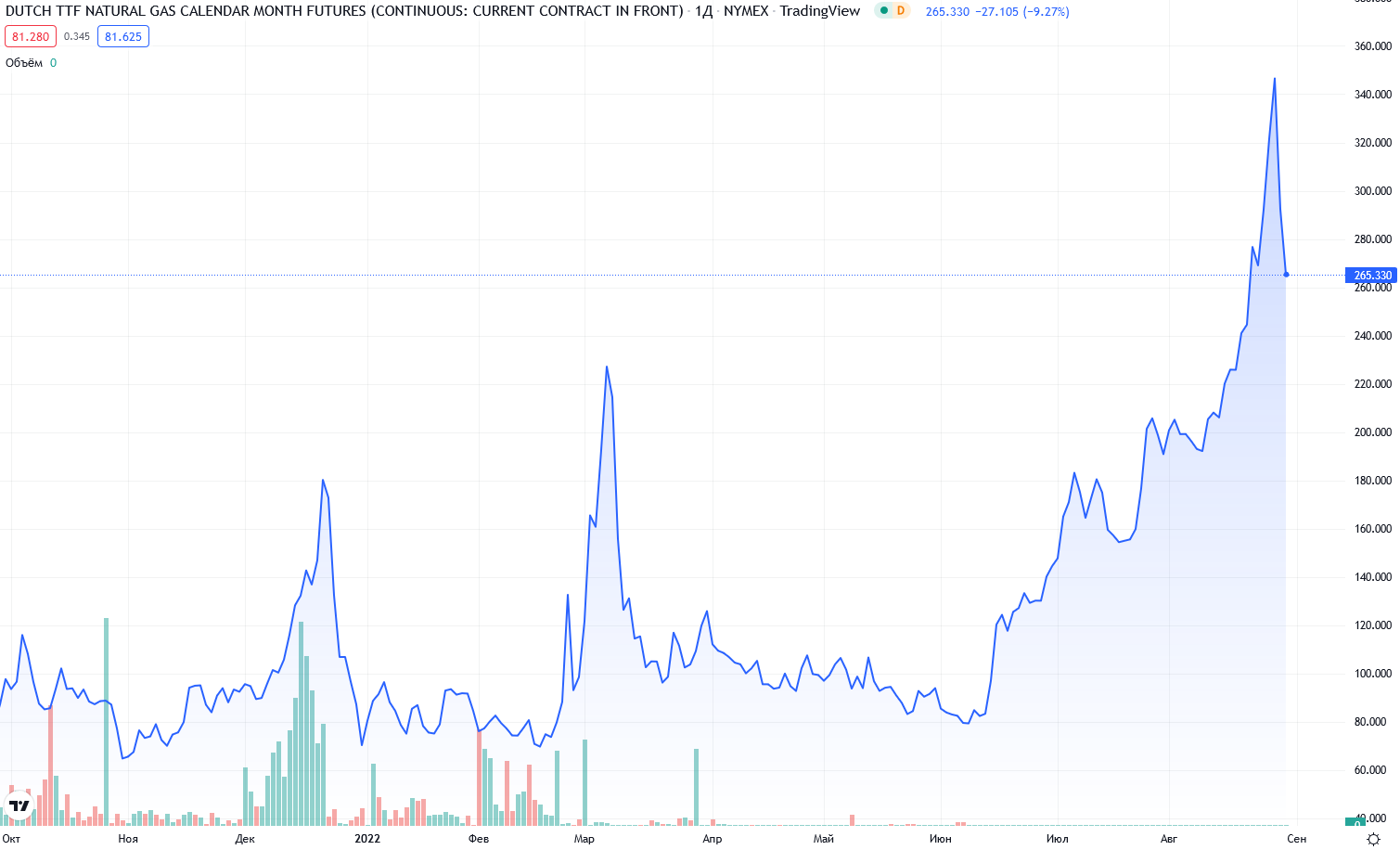This screenshot has width=1400, height=850.
Task: Click the 0.345 spread value
Action: pyautogui.click(x=77, y=37)
